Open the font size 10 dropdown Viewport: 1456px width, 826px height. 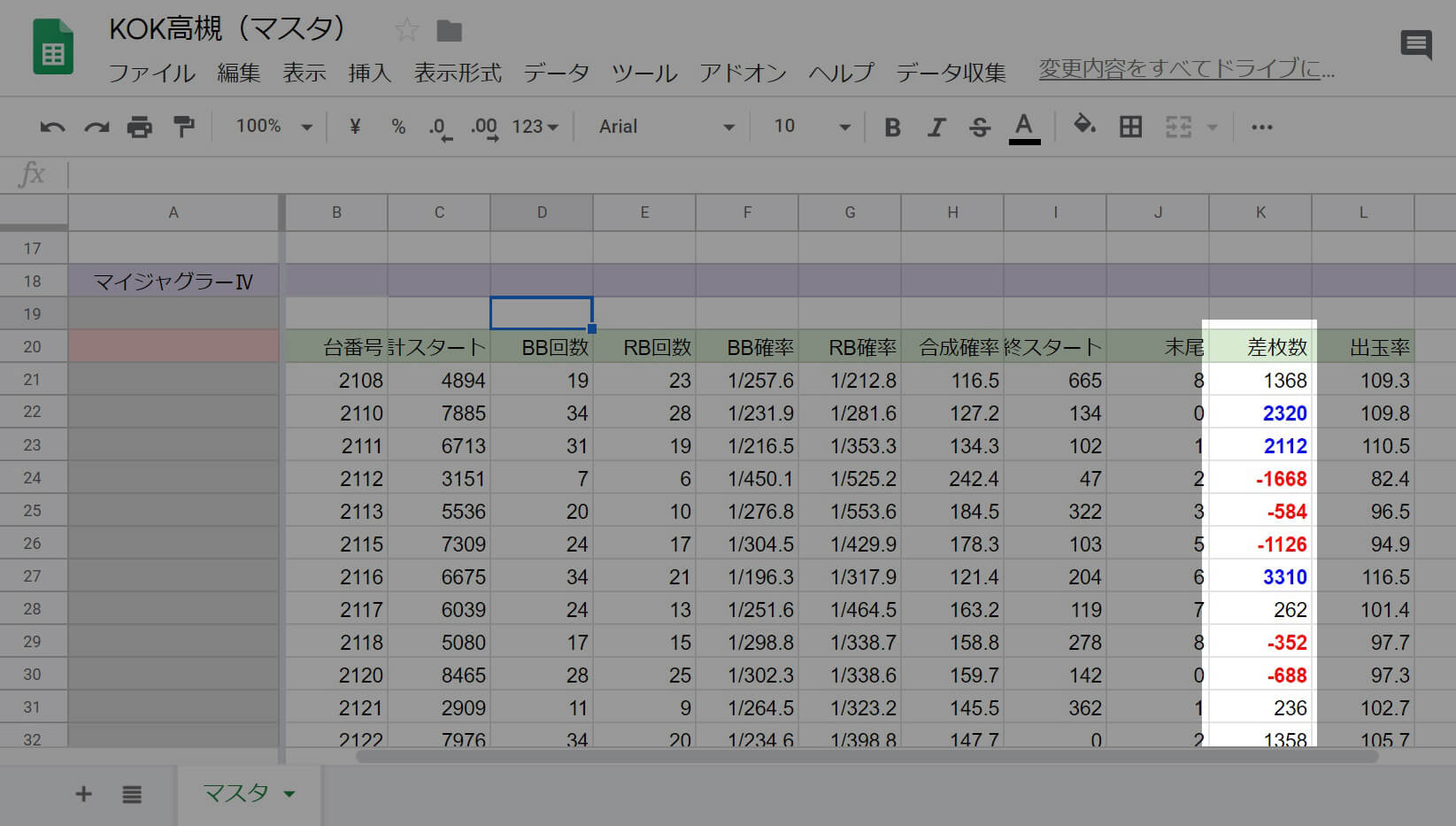[x=812, y=127]
